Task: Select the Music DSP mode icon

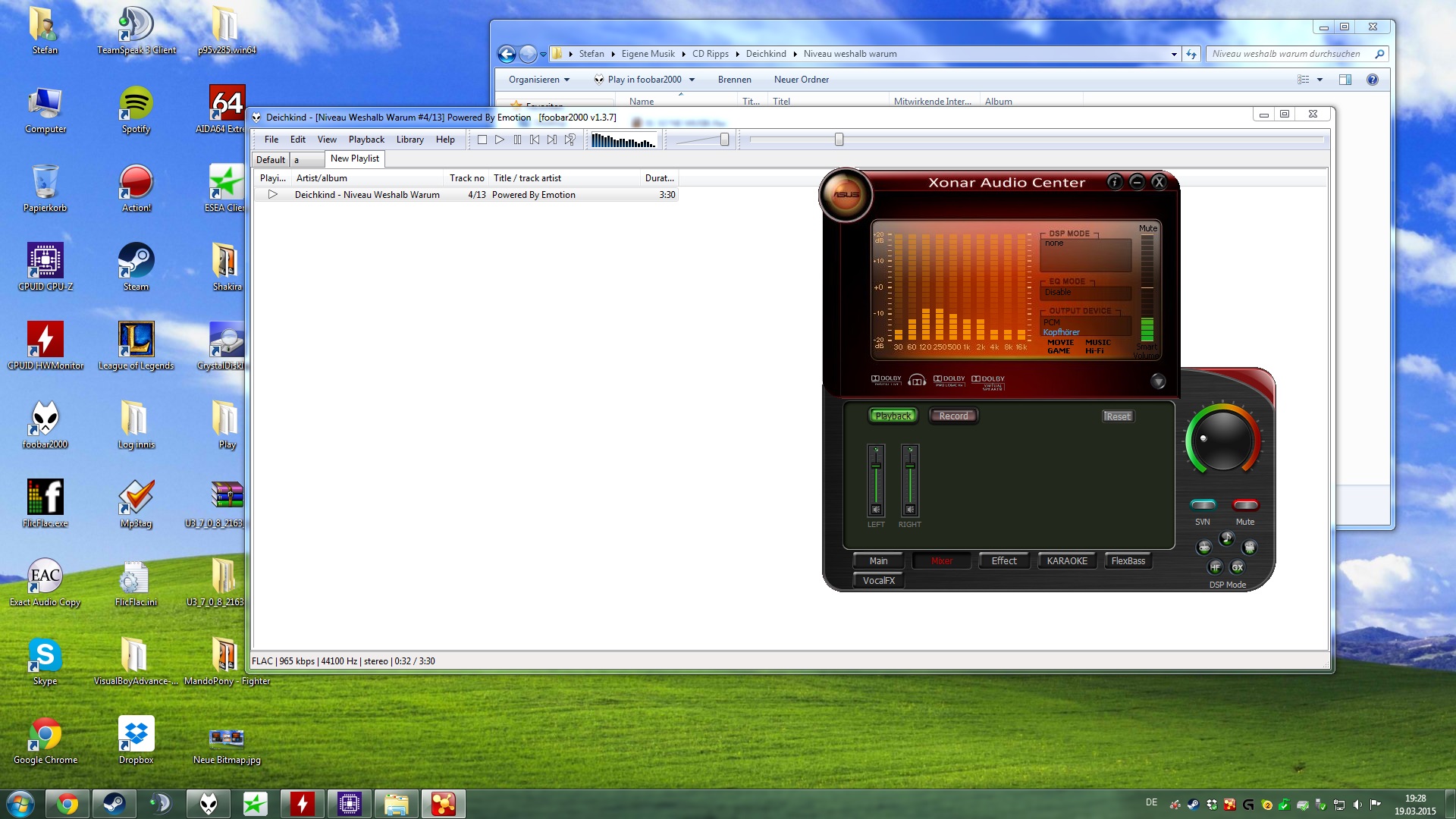Action: [x=1226, y=538]
